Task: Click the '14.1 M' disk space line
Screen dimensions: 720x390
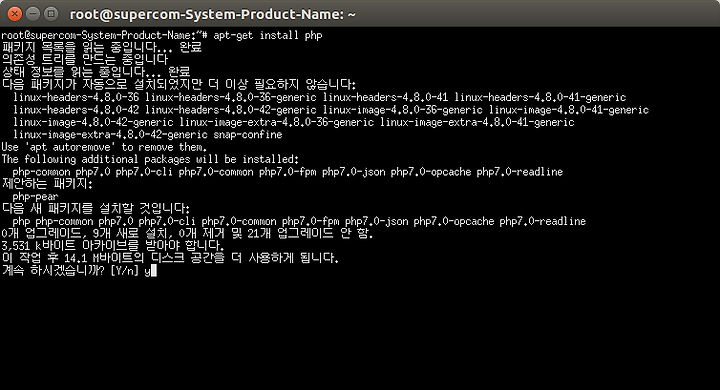Action: 170,258
